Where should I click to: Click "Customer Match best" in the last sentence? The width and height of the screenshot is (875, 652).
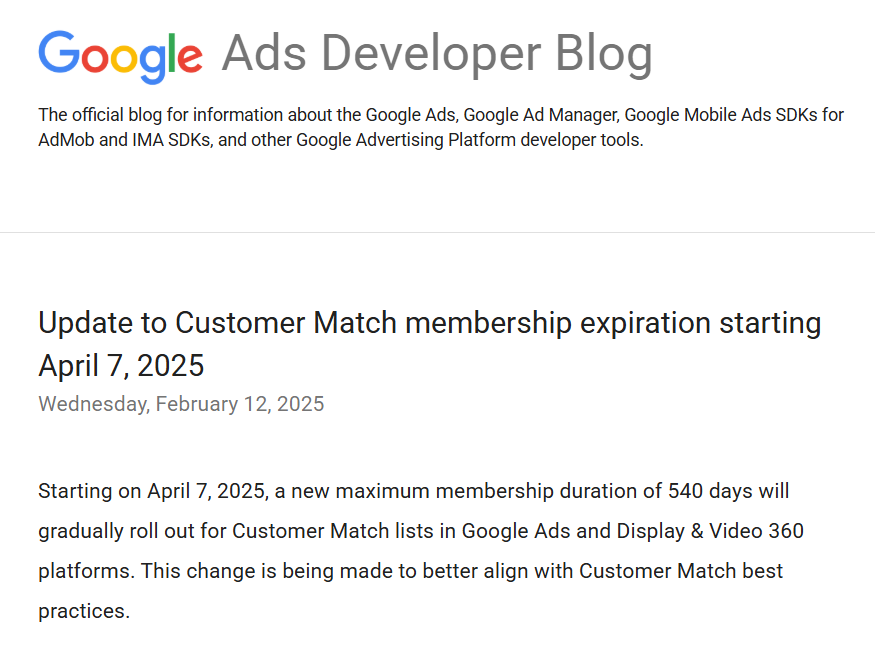click(x=681, y=571)
